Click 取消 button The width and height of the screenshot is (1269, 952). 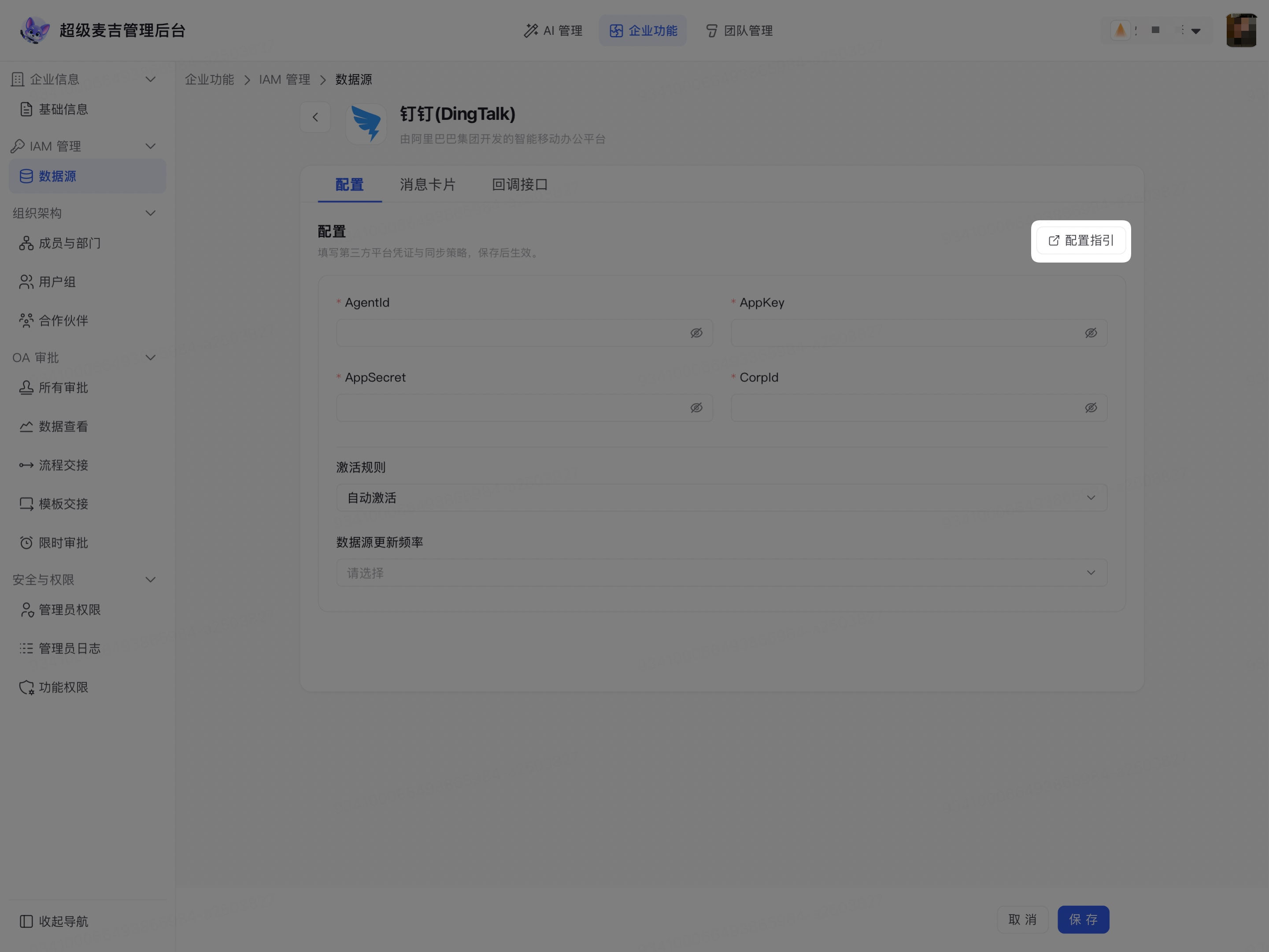click(x=1022, y=919)
